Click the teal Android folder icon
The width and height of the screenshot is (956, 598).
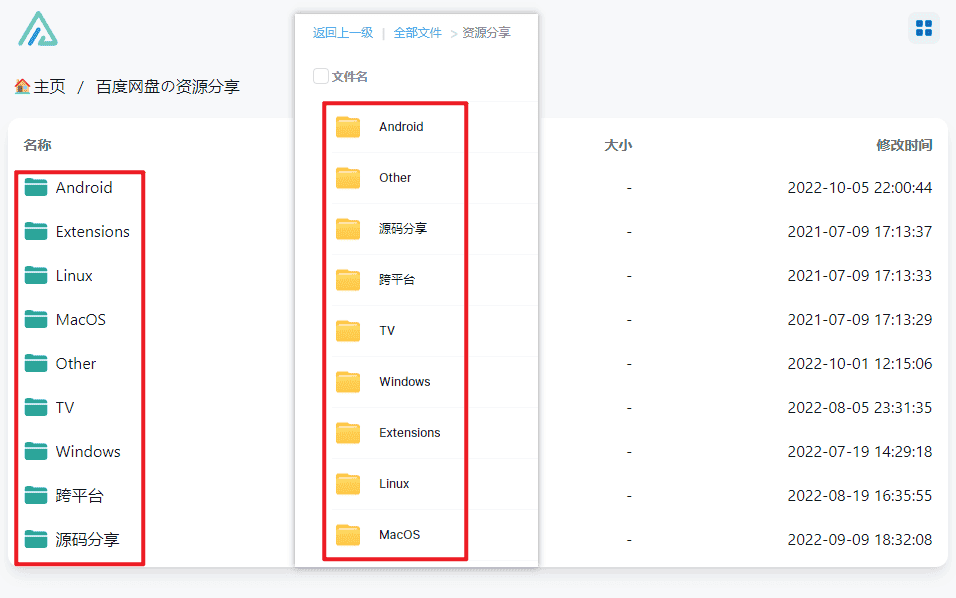(x=36, y=187)
